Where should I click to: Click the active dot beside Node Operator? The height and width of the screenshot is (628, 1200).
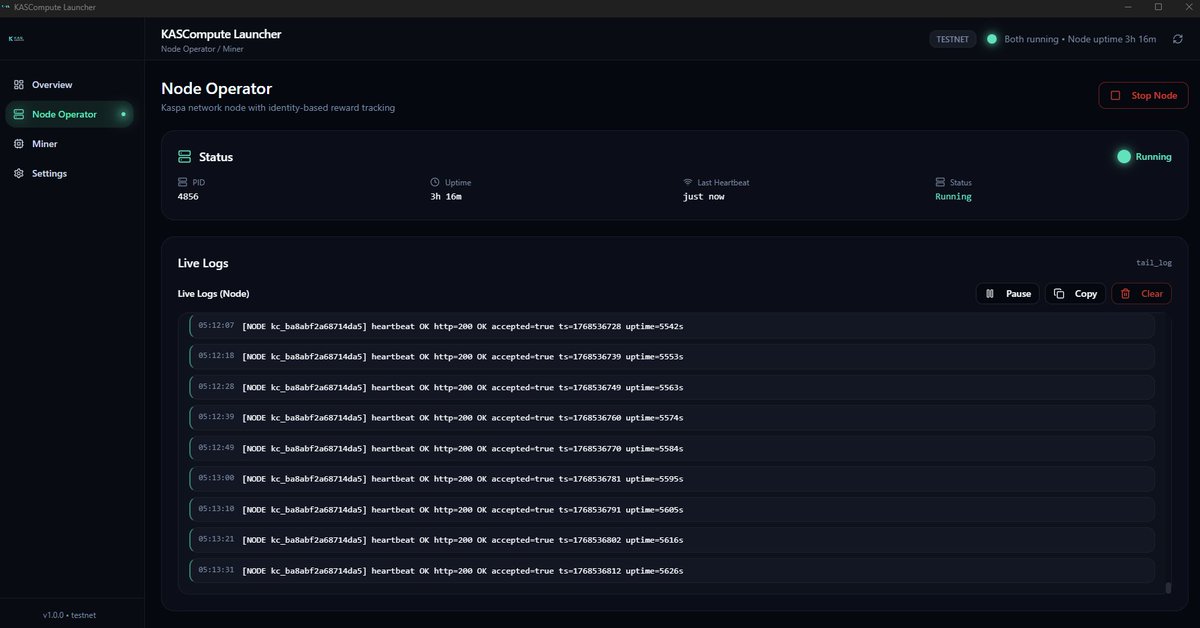[x=123, y=114]
